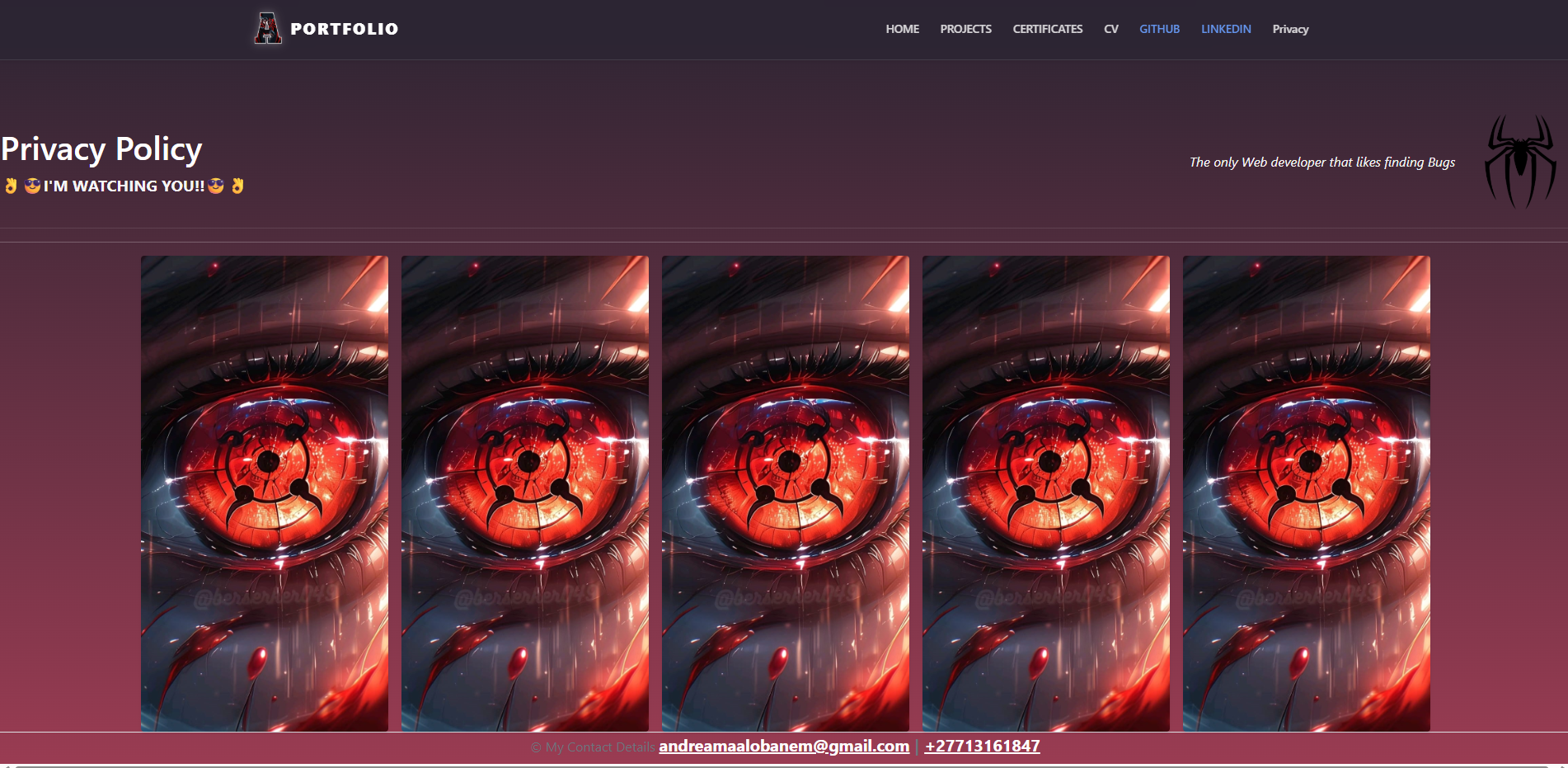Click the phone number +27713161847 link
Screen dimensions: 1568x768
pos(982,746)
